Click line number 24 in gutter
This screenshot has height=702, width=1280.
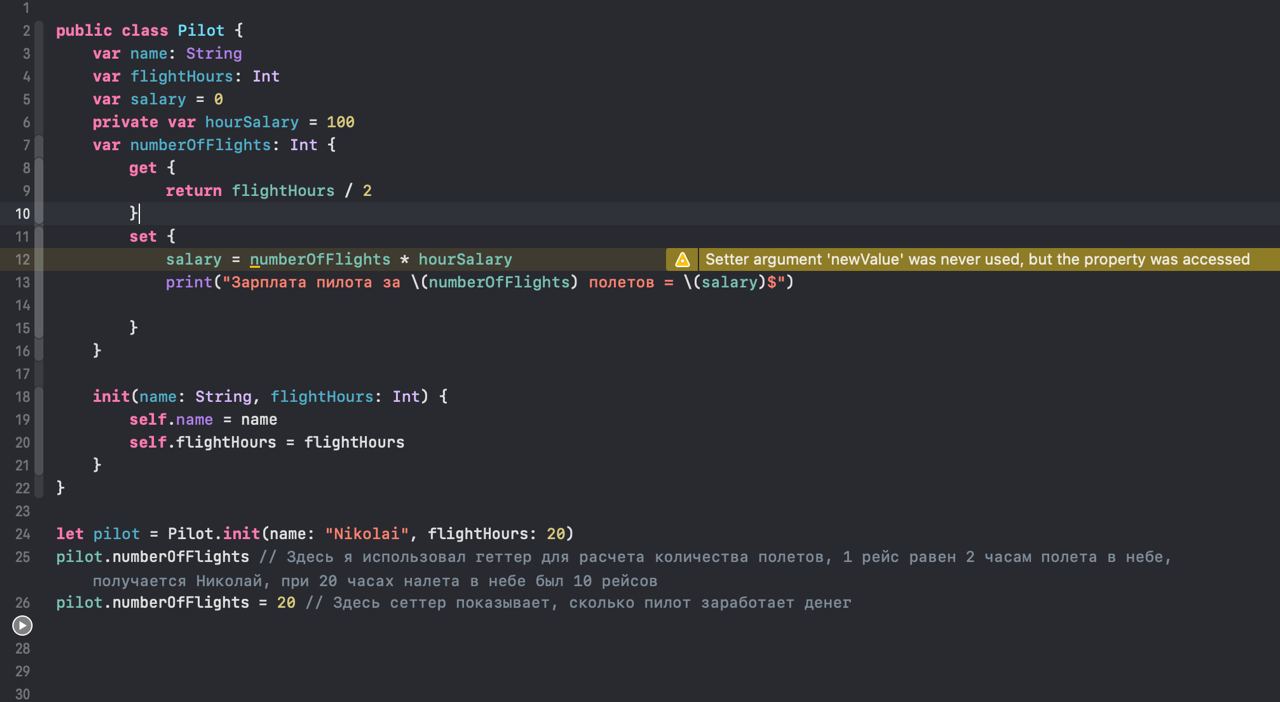[22, 533]
